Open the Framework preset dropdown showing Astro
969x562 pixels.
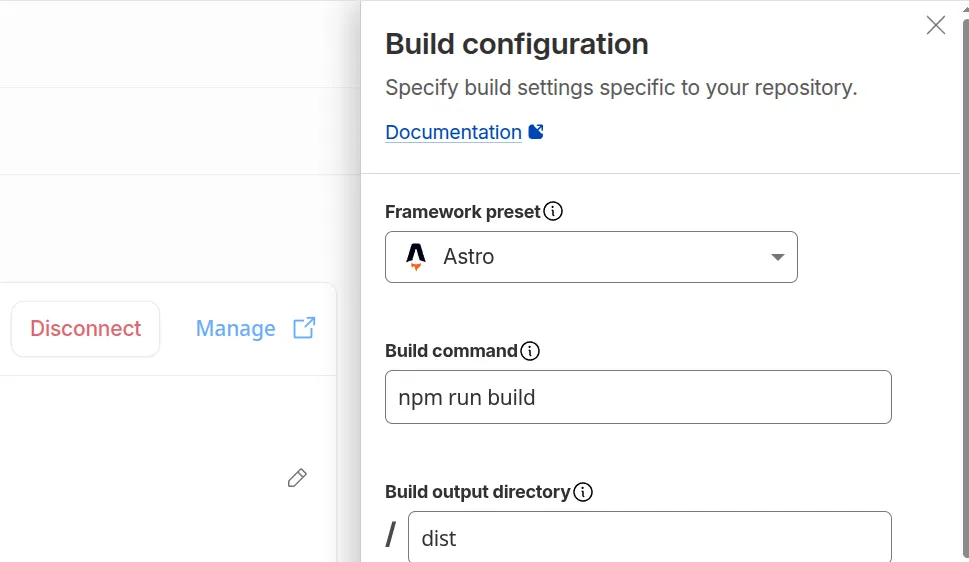tap(591, 257)
